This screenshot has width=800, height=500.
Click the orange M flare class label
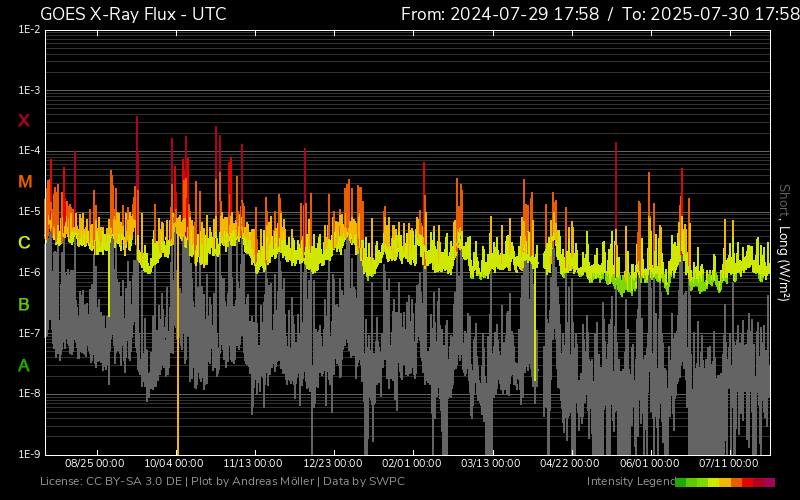(25, 182)
